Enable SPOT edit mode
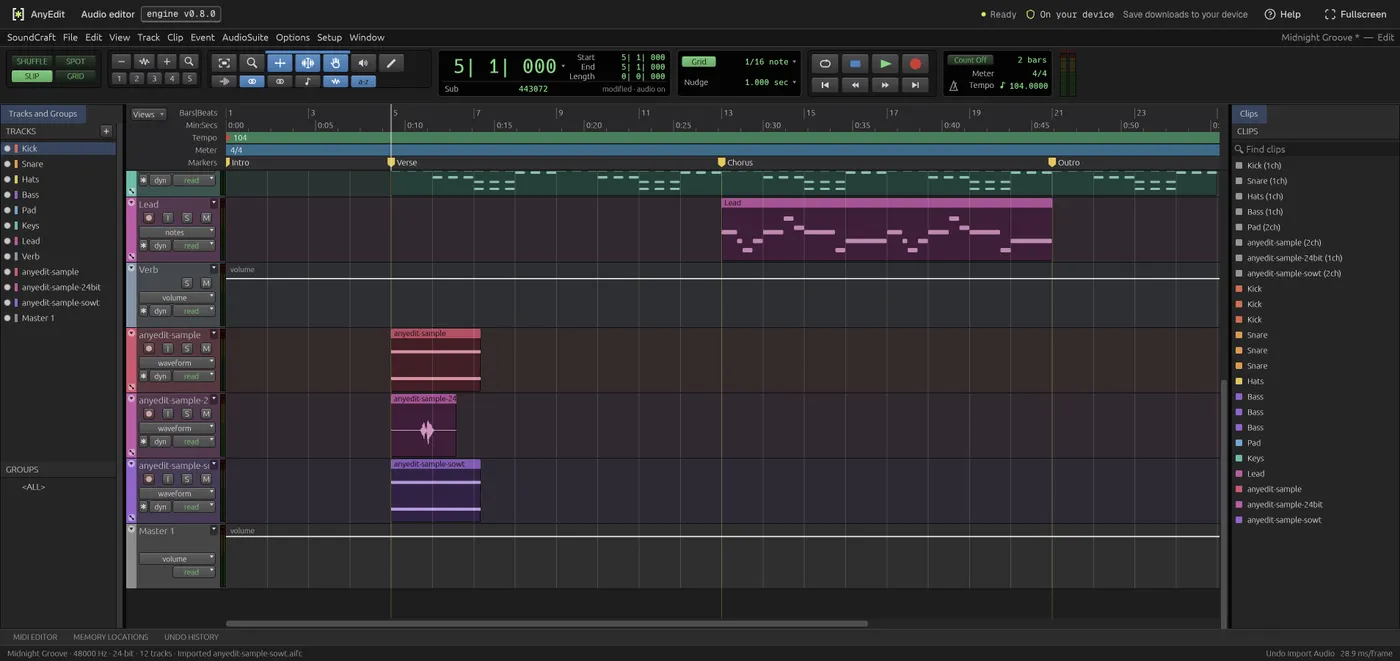Screen dimensions: 1400x661 tap(76, 62)
